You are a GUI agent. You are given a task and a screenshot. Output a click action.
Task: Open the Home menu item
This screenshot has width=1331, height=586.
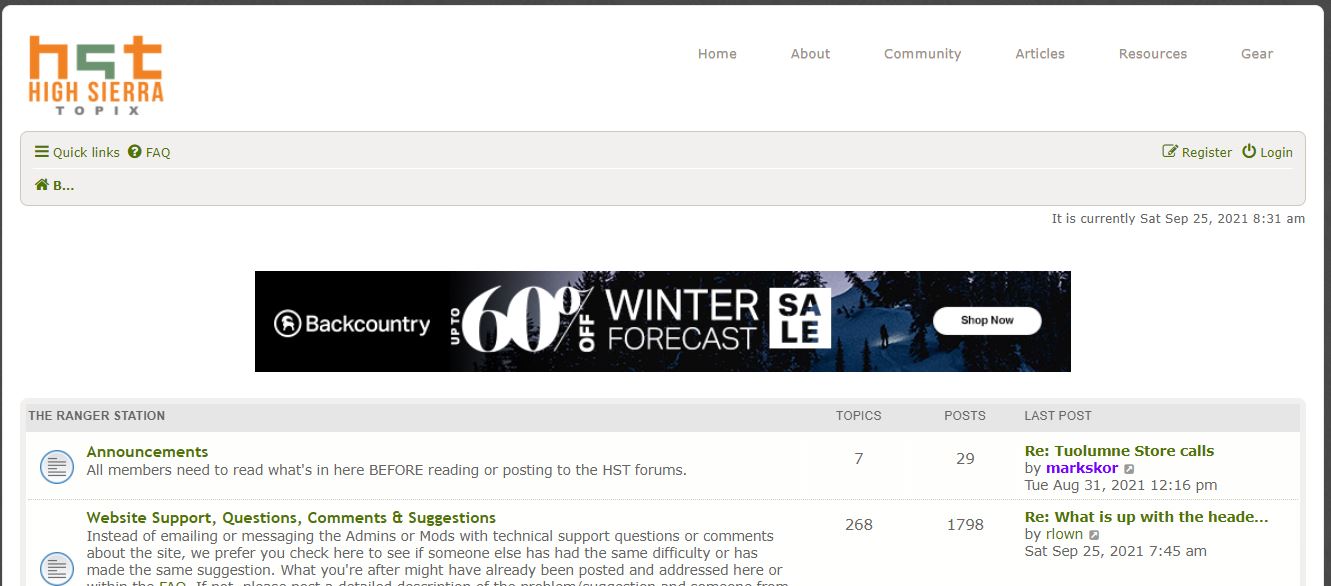click(717, 54)
